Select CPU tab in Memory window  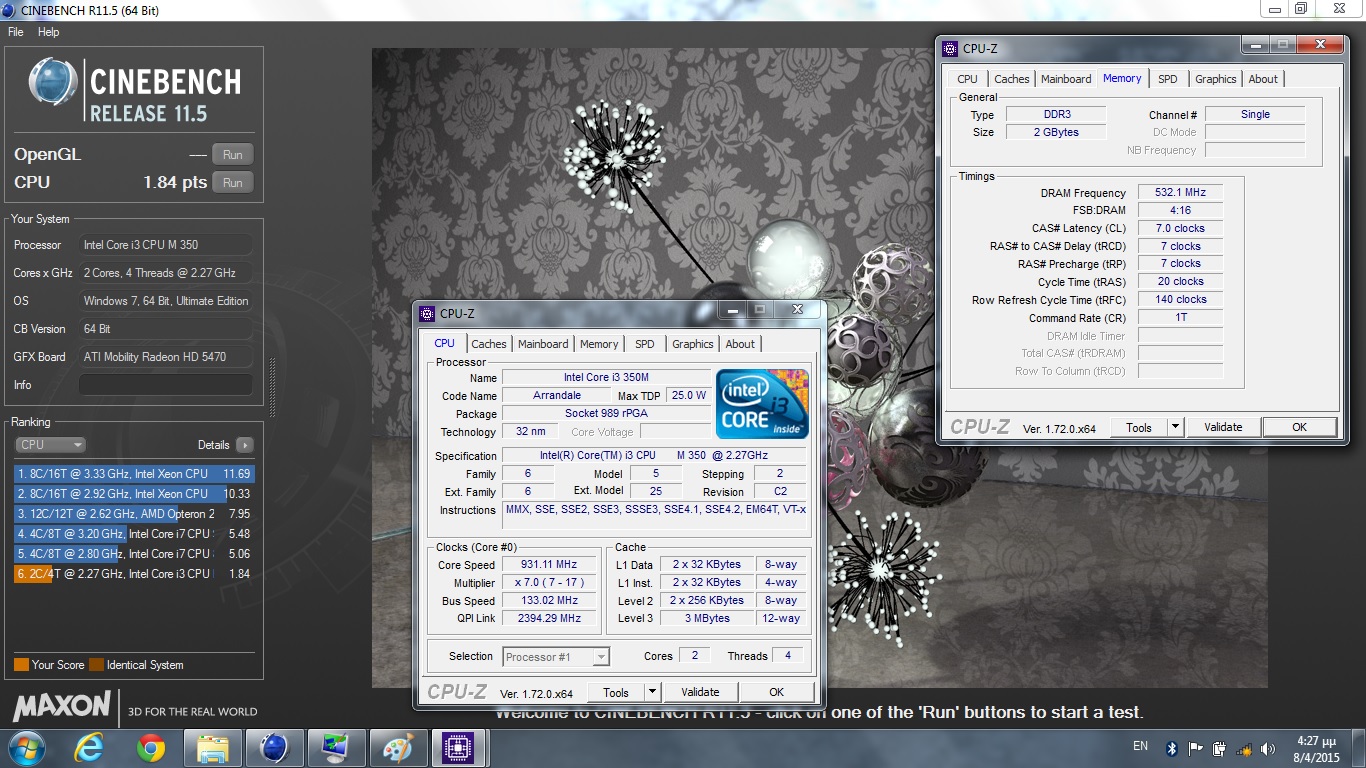point(967,79)
